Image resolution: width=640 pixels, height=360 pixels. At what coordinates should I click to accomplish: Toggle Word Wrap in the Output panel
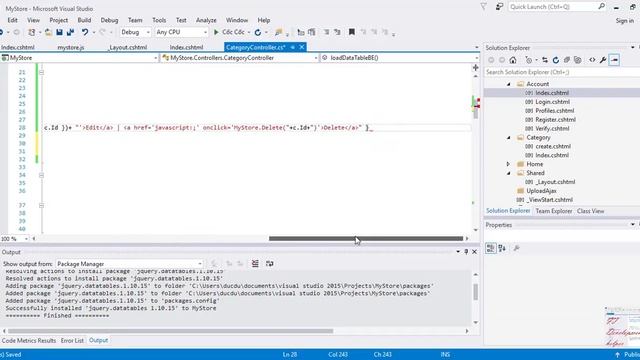(269, 264)
